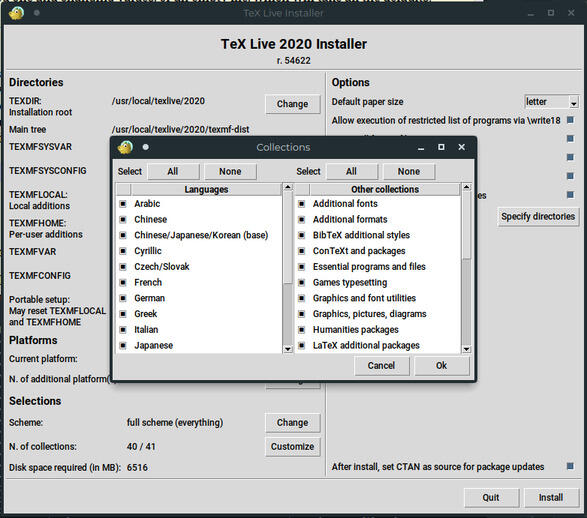Click the Quit button
Screen dimensions: 587x518
tap(491, 497)
